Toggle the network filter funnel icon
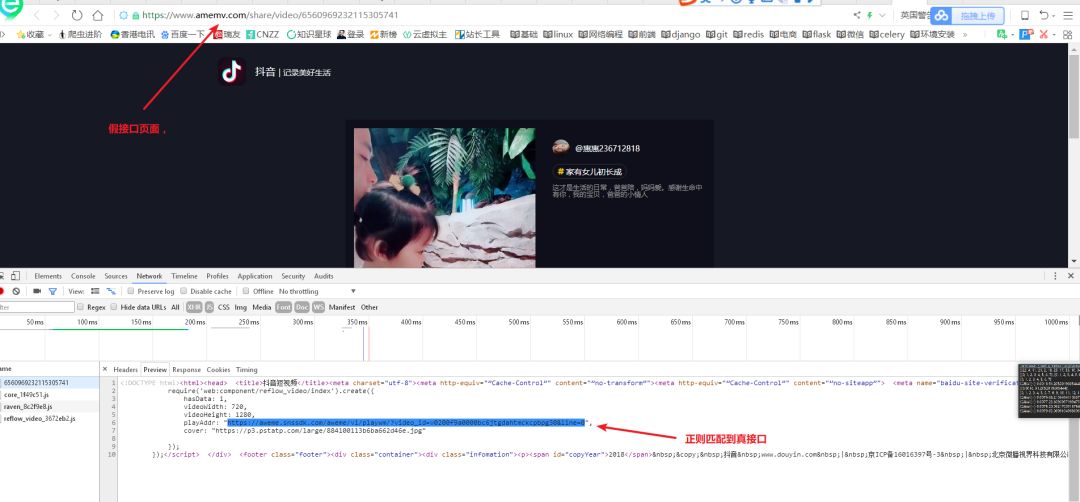This screenshot has width=1080, height=502. [x=52, y=291]
